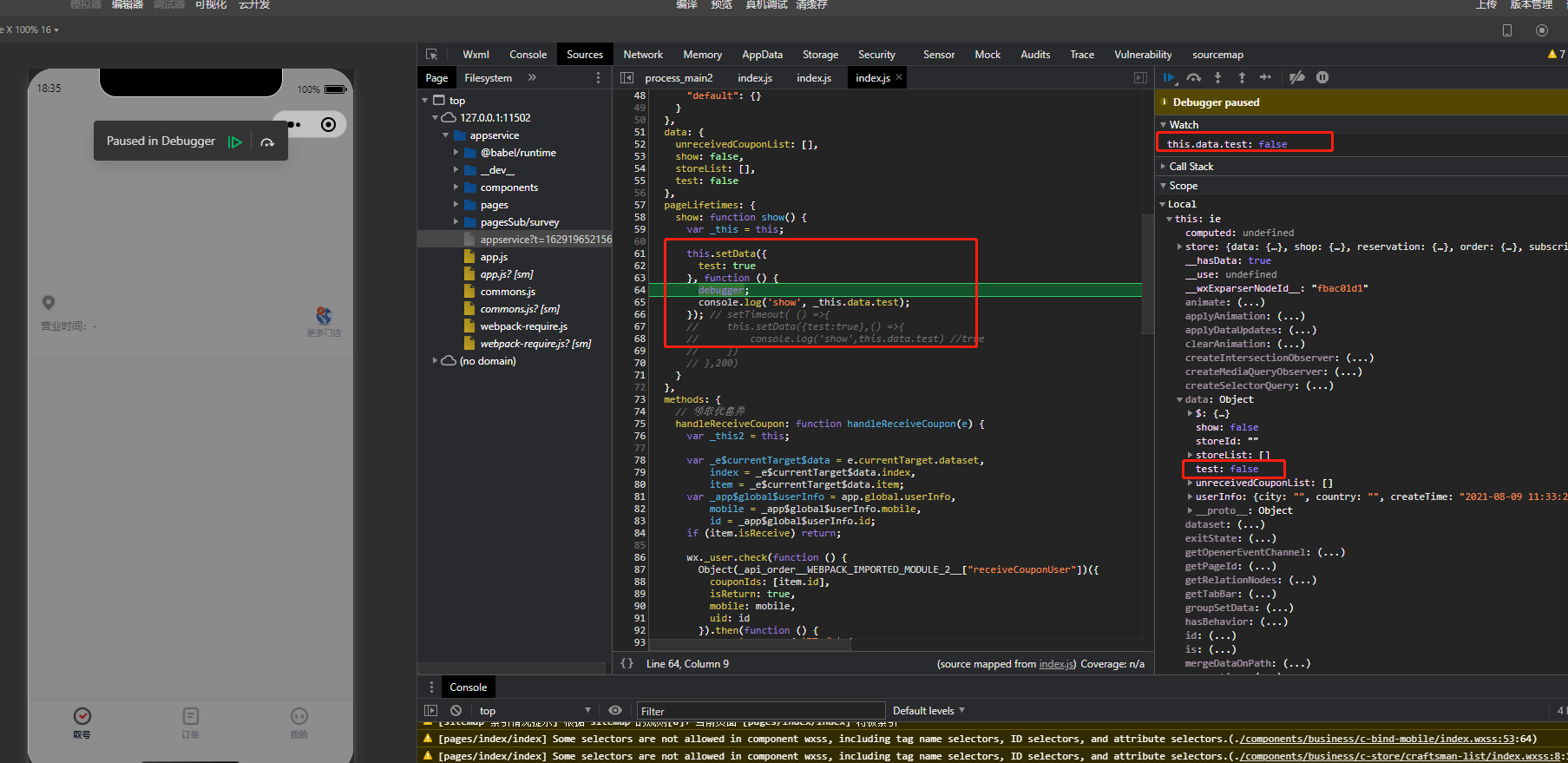
Task: Pretty-print source with curly braces icon
Action: pyautogui.click(x=627, y=663)
